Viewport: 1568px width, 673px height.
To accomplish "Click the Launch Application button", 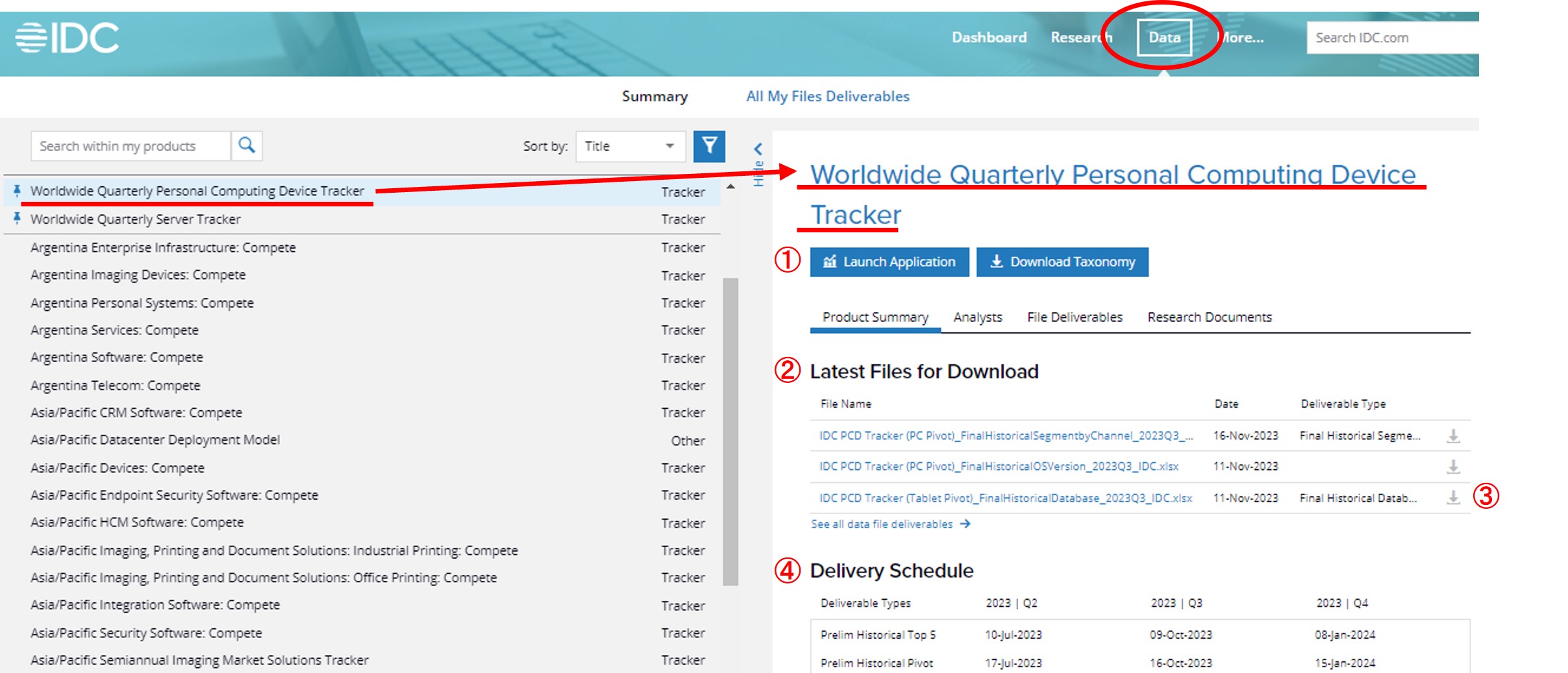I will (890, 262).
